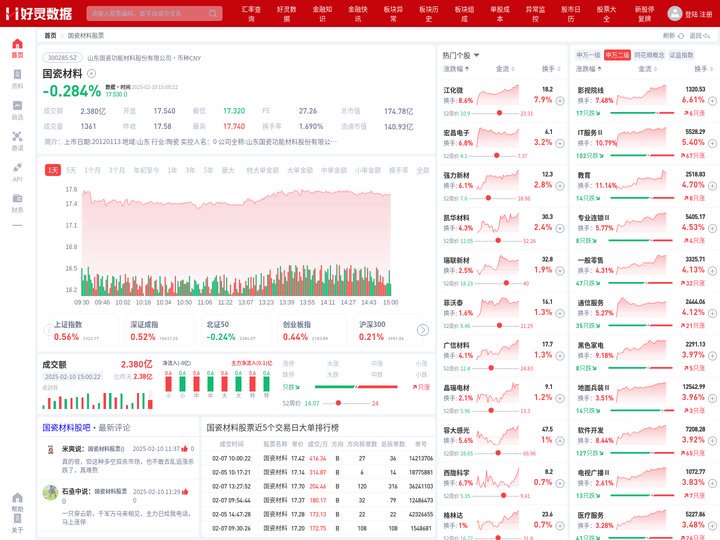Click the 300285.SZ stock code badge

pos(62,58)
